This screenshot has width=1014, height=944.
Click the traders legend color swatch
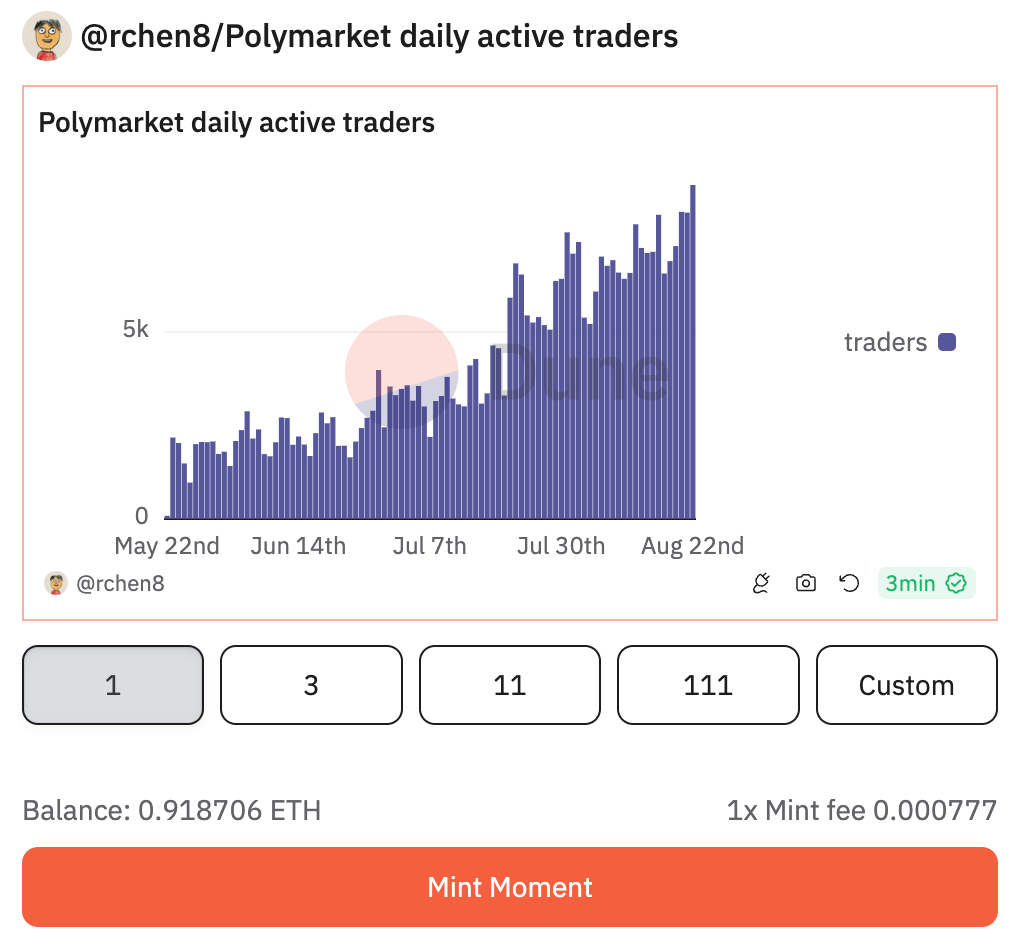pyautogui.click(x=947, y=342)
